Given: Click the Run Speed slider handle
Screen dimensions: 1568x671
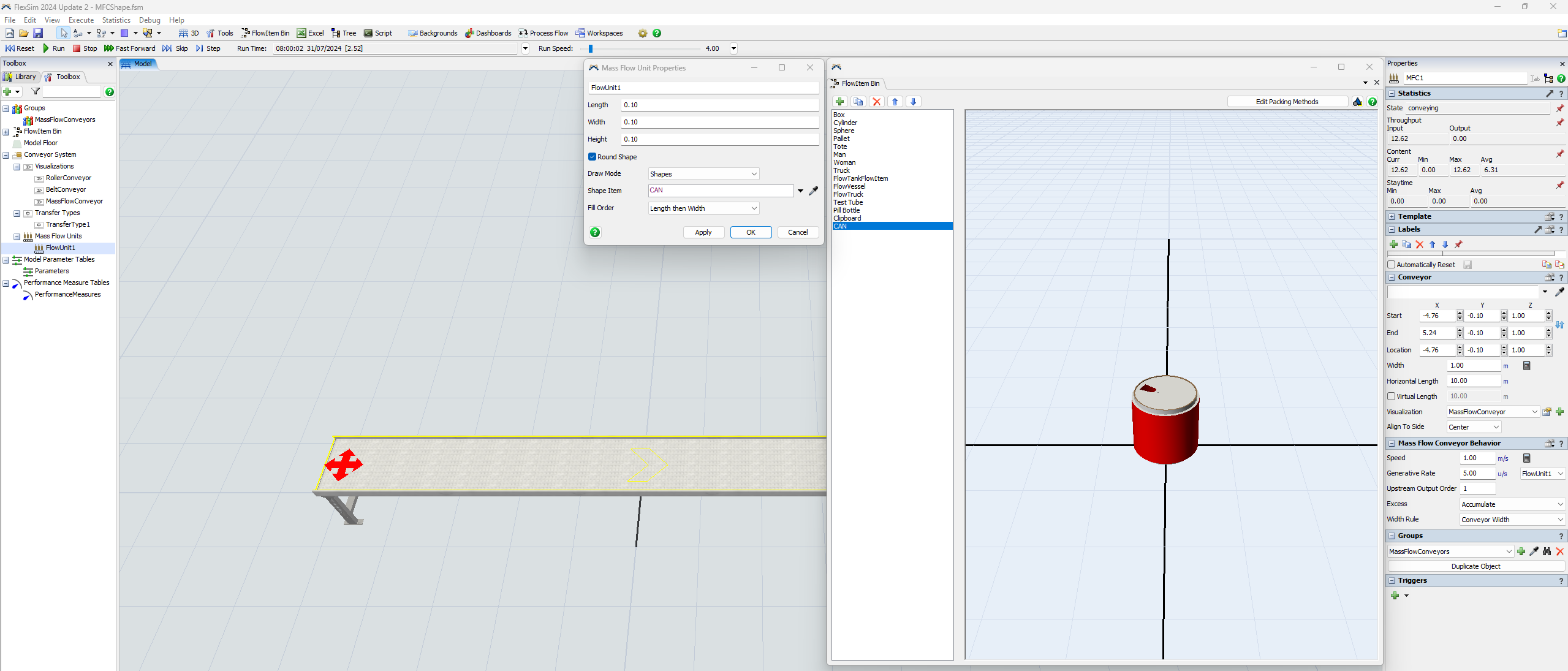Looking at the screenshot, I should [x=591, y=48].
